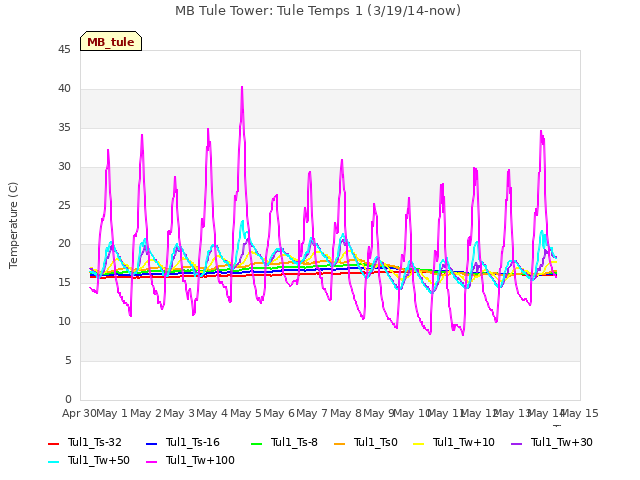Click the yellow Tul1_Tw+10 legend swatch
Viewport: 640px width, 480px height.
click(x=418, y=443)
